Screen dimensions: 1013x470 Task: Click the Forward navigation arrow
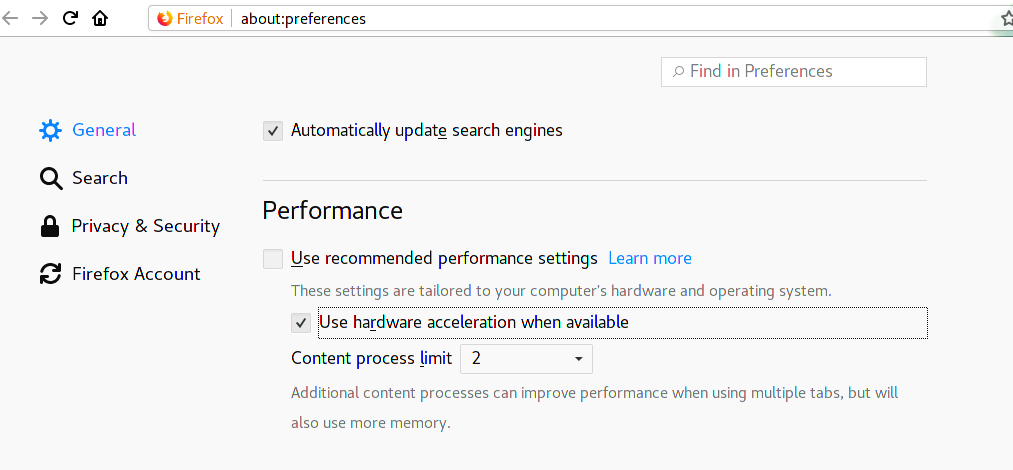pyautogui.click(x=40, y=18)
